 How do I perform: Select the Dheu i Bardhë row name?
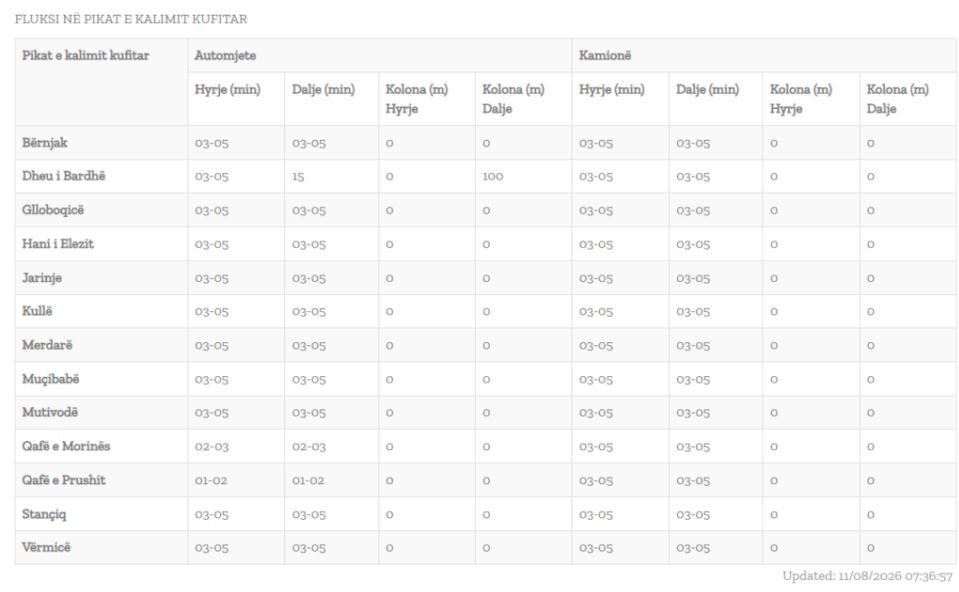click(64, 176)
